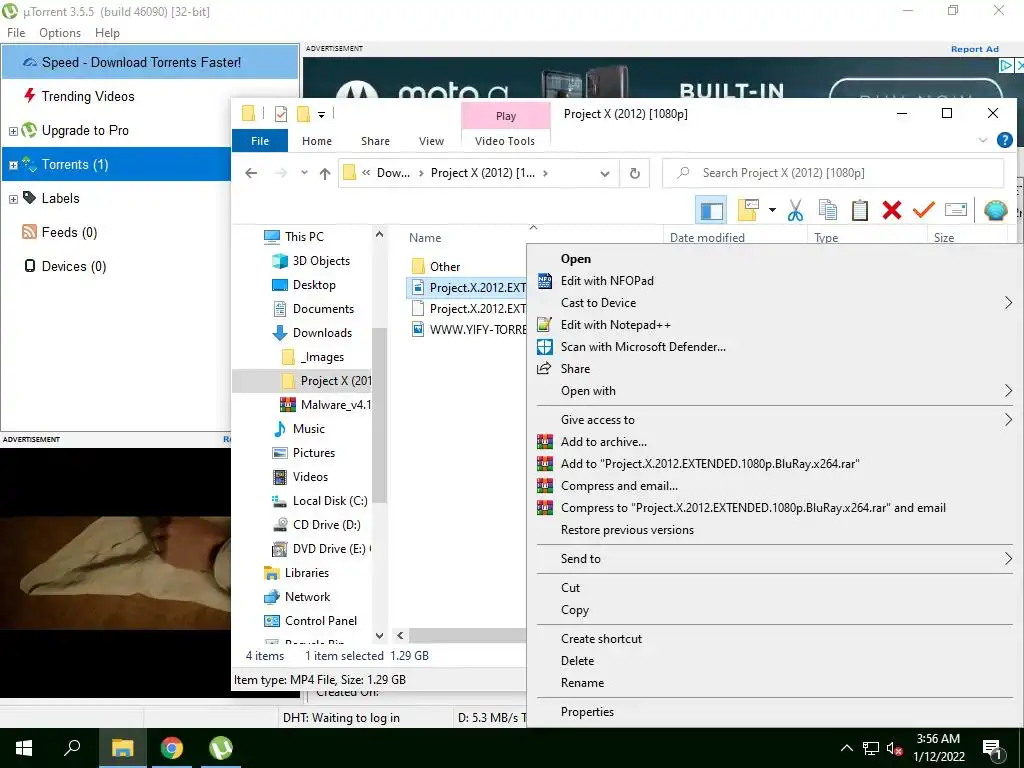Image resolution: width=1024 pixels, height=768 pixels.
Task: Click the network tray icon
Action: click(871, 748)
